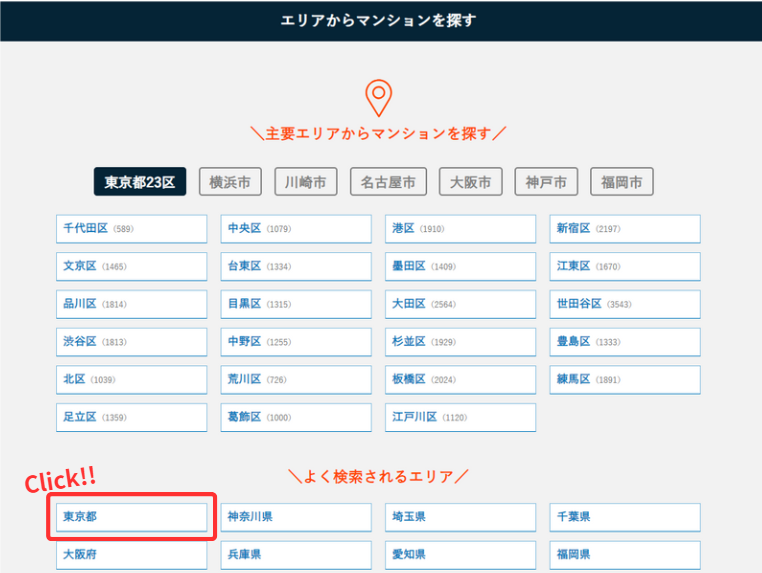Browse 豊島区 mansions
The image size is (762, 573).
(625, 342)
